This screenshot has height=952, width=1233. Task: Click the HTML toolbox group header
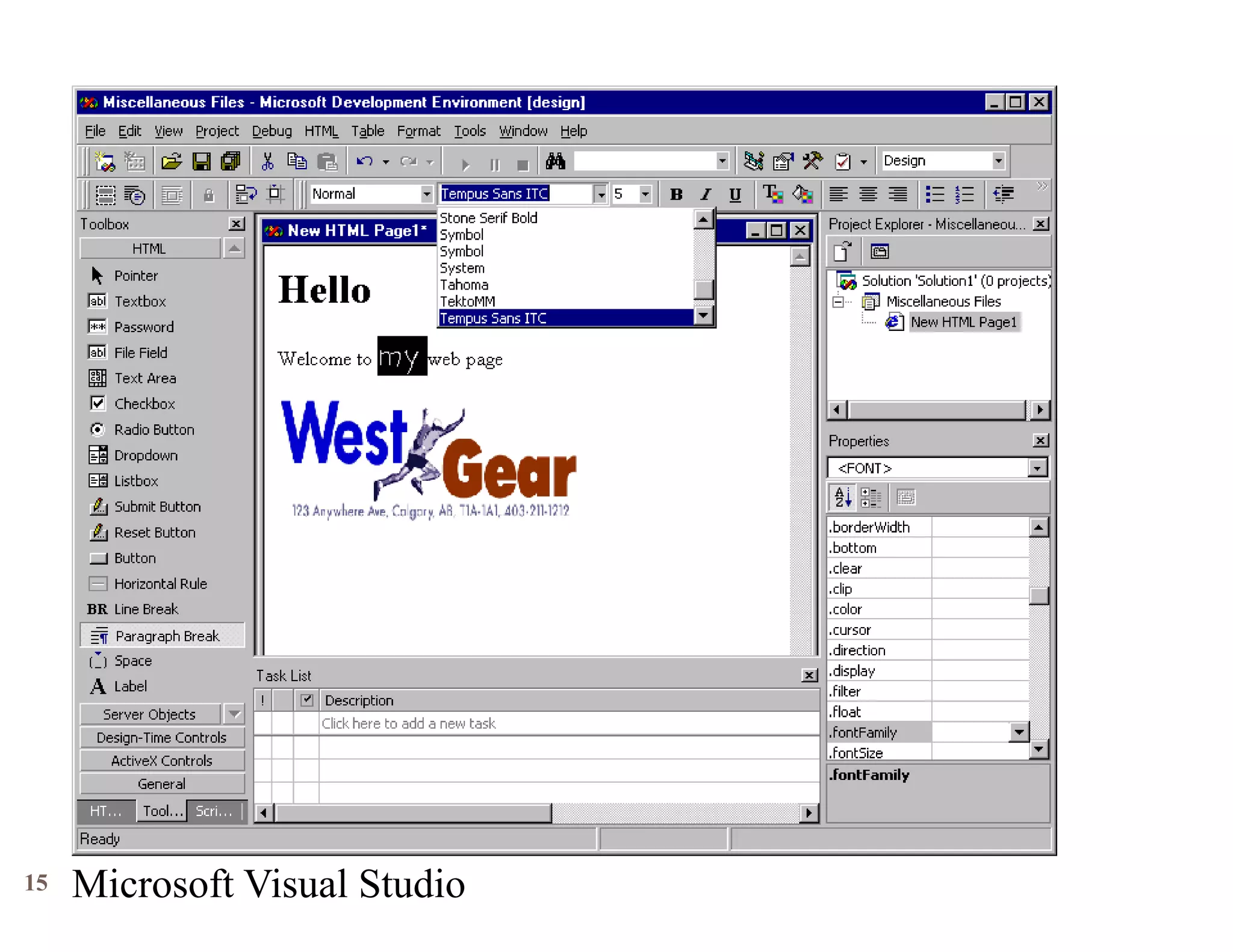pyautogui.click(x=150, y=249)
